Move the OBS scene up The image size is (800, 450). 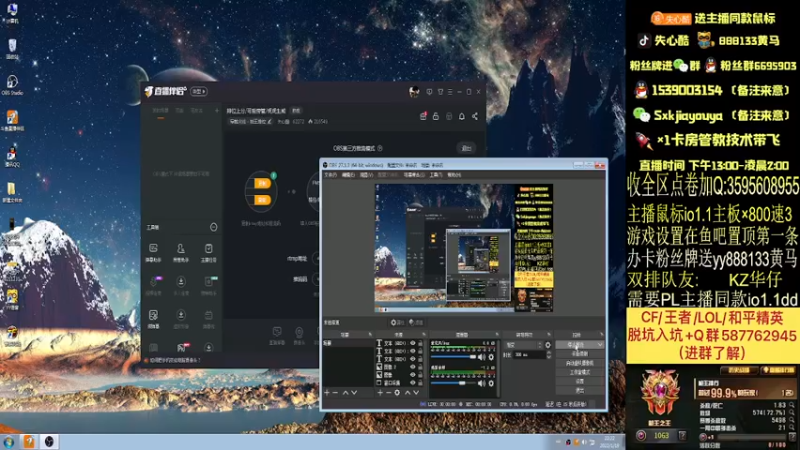(x=345, y=392)
